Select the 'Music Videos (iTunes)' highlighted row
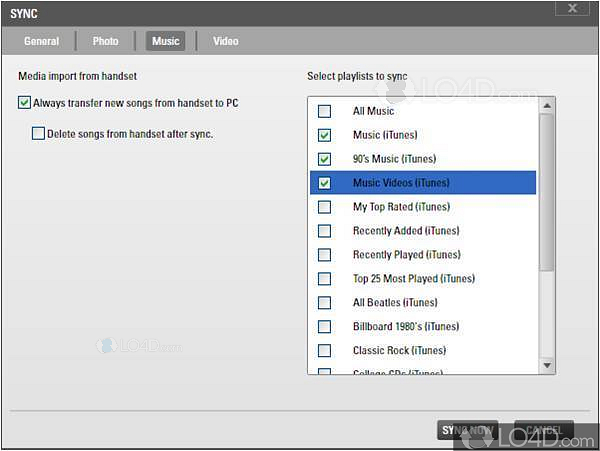The image size is (600, 451). pyautogui.click(x=423, y=183)
